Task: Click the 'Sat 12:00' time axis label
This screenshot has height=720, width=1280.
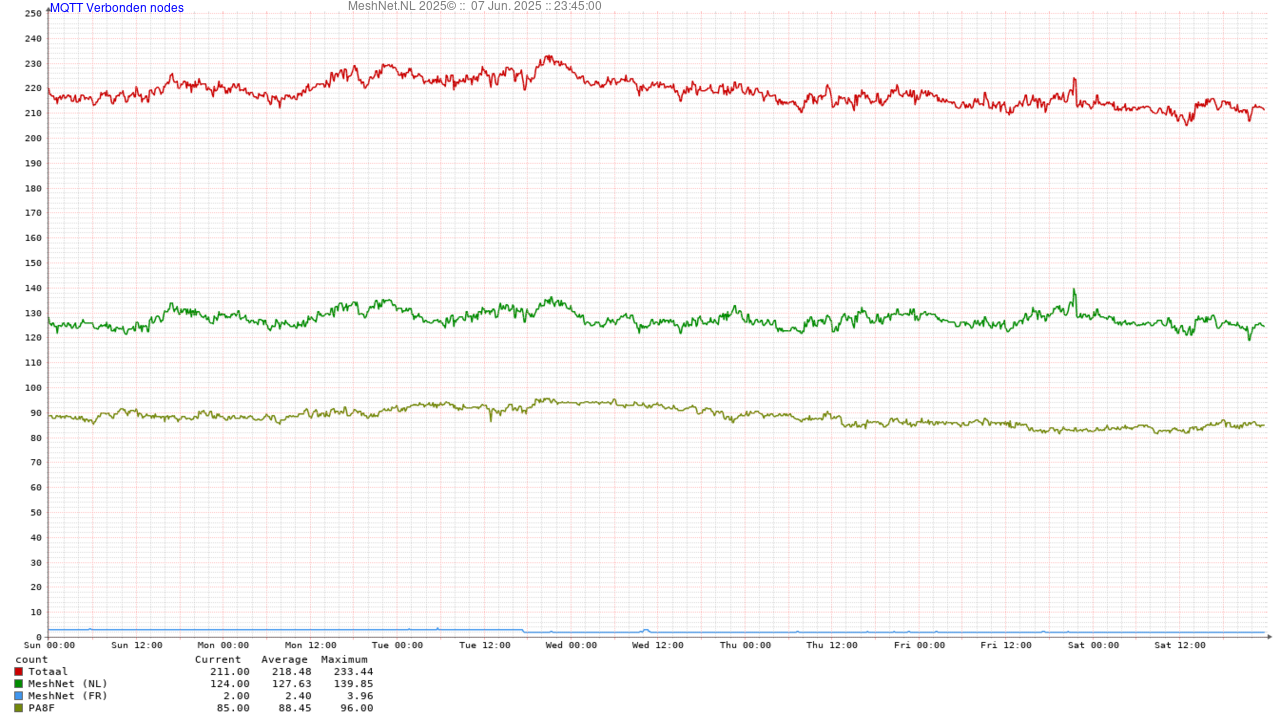Action: [x=1180, y=646]
